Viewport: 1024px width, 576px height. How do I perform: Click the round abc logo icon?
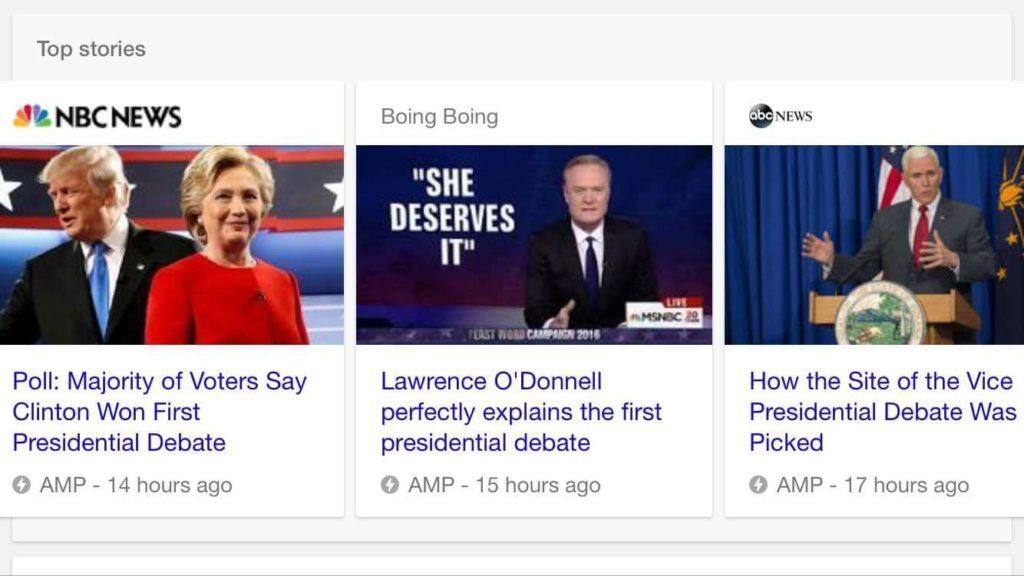coord(761,116)
